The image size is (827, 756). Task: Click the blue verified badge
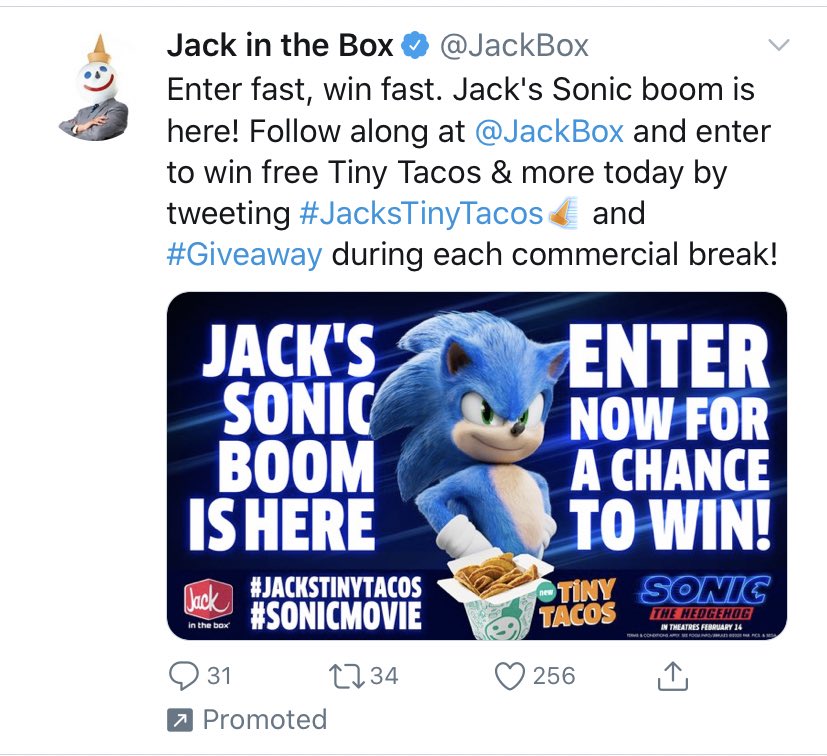click(416, 45)
